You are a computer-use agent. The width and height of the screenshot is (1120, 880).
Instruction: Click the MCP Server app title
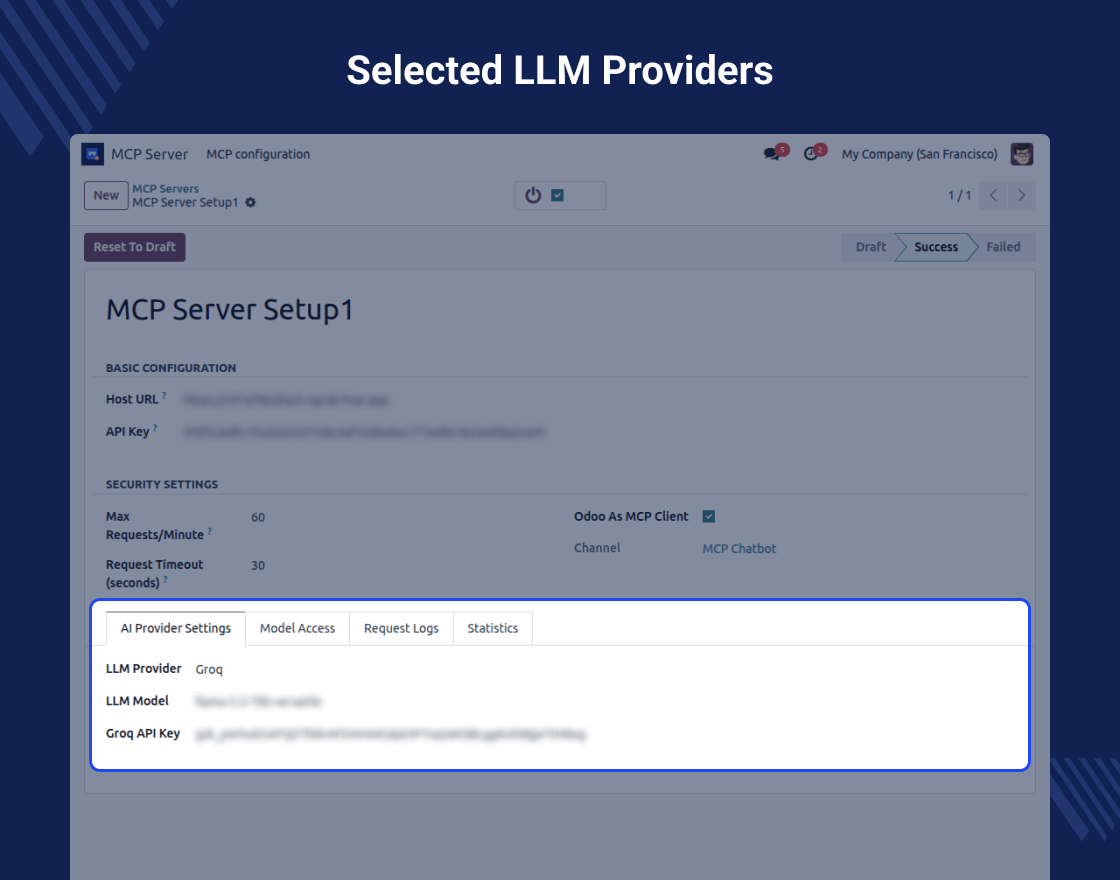coord(149,154)
